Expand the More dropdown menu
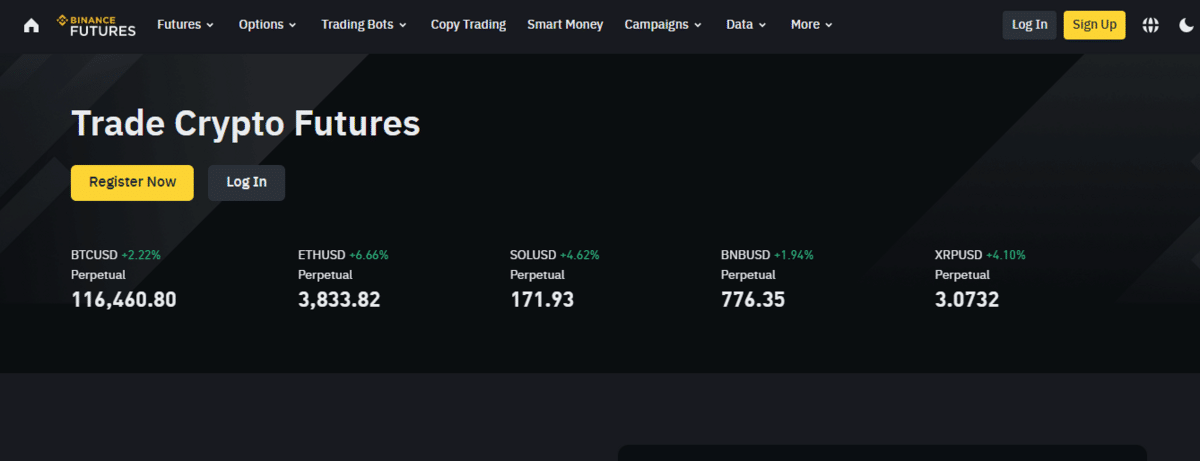The height and width of the screenshot is (461, 1200). click(x=812, y=25)
